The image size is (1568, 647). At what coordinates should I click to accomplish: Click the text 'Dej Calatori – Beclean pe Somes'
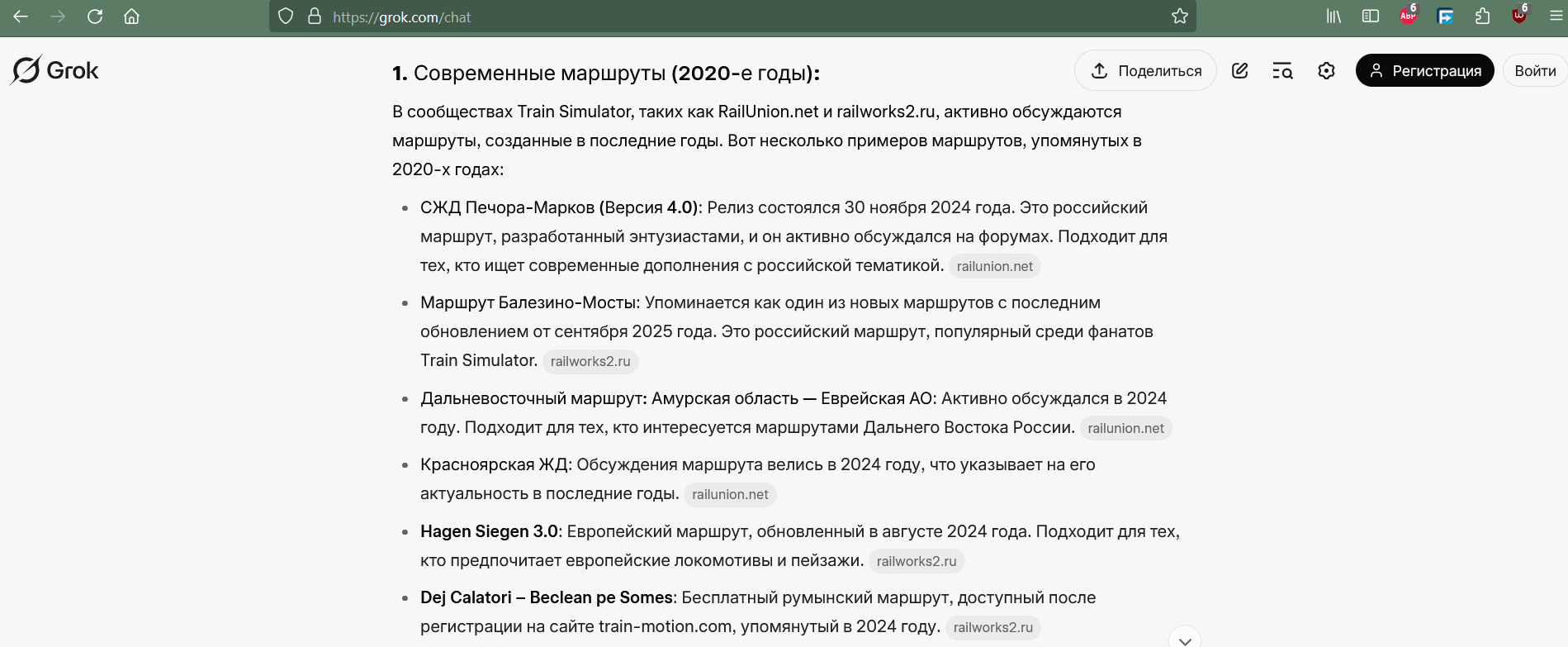point(547,597)
